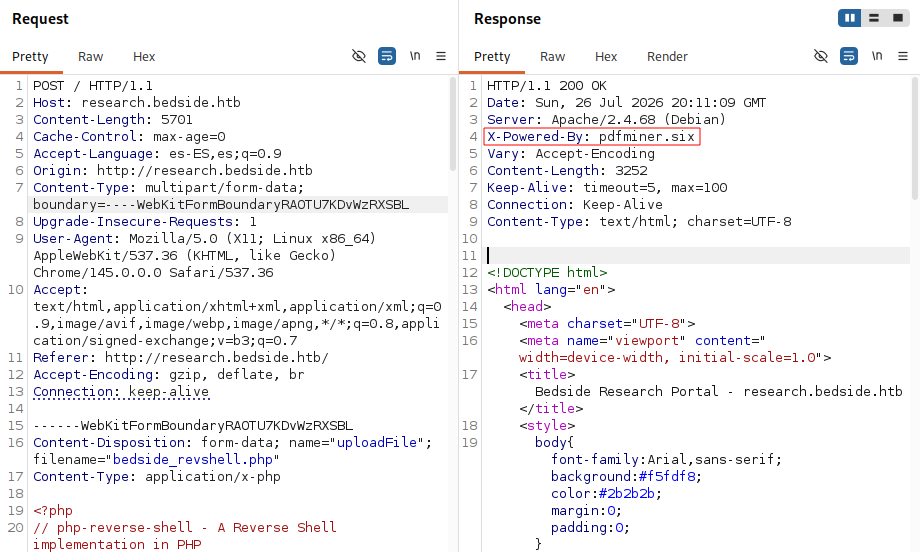Toggle word wrap button in Response panel
Screen dimensions: 920x552
(x=848, y=56)
